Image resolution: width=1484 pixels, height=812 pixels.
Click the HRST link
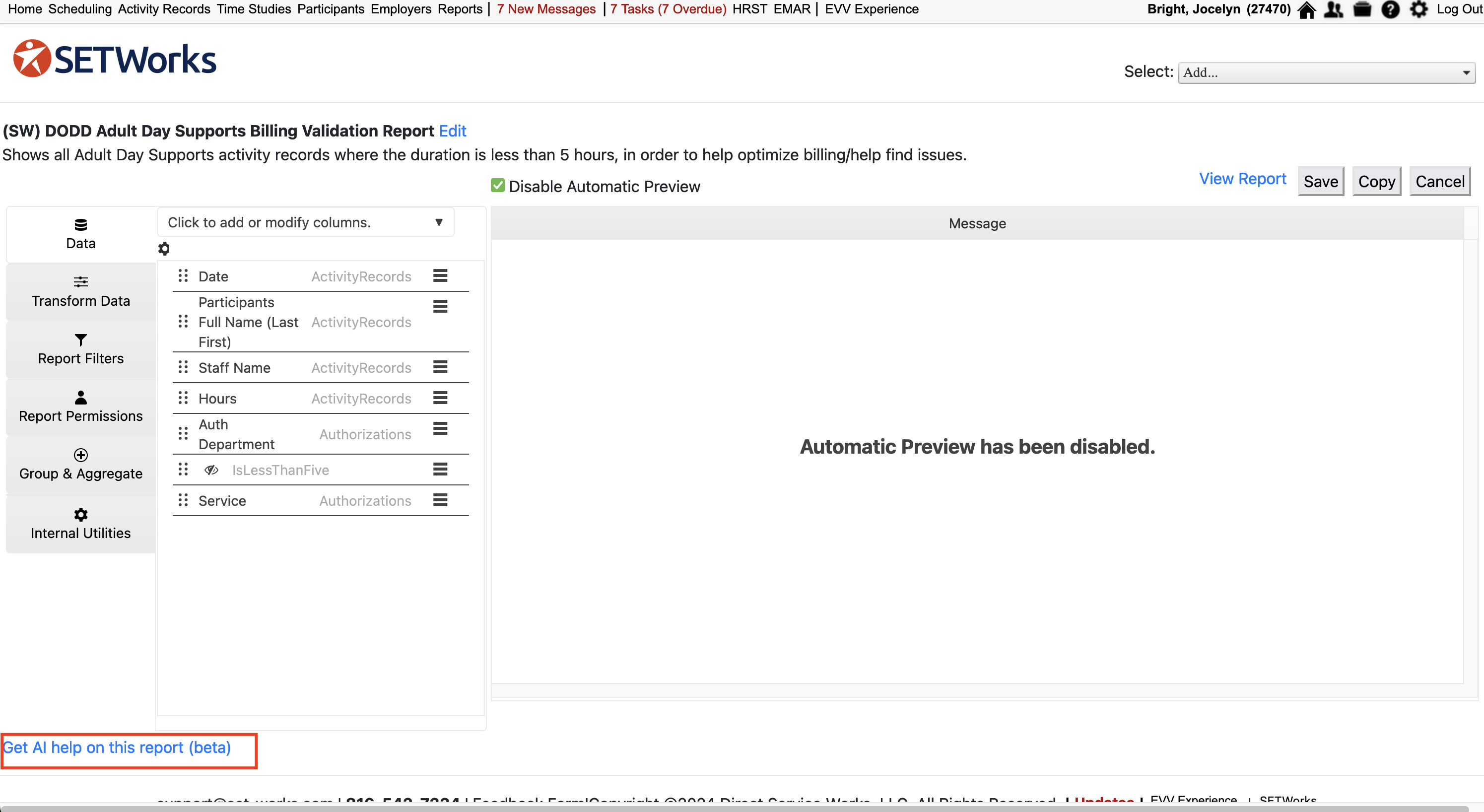pos(749,9)
